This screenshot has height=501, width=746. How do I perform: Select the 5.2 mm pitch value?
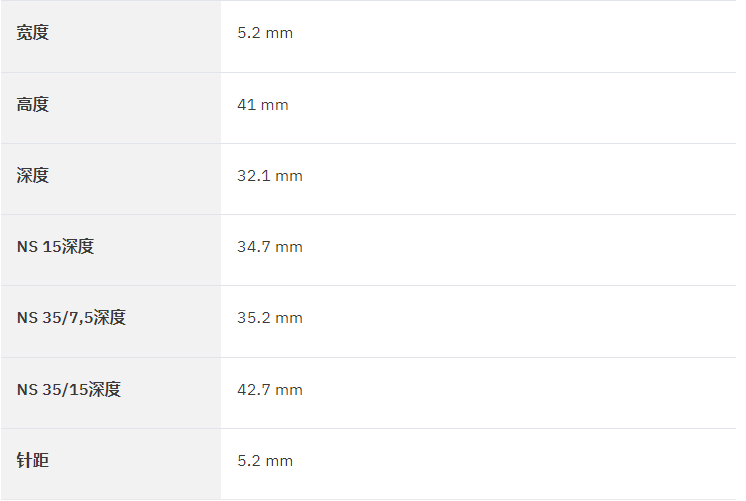265,461
